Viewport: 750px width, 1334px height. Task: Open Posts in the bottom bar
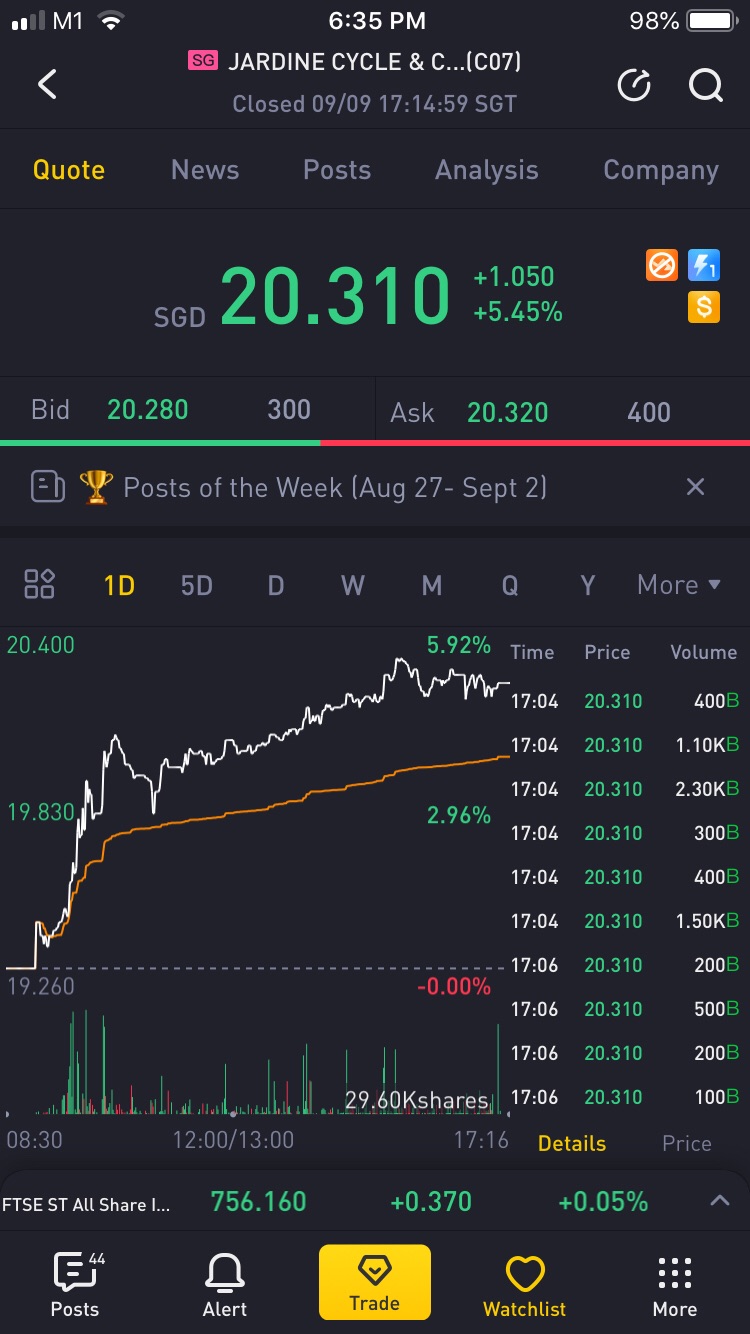click(75, 1285)
